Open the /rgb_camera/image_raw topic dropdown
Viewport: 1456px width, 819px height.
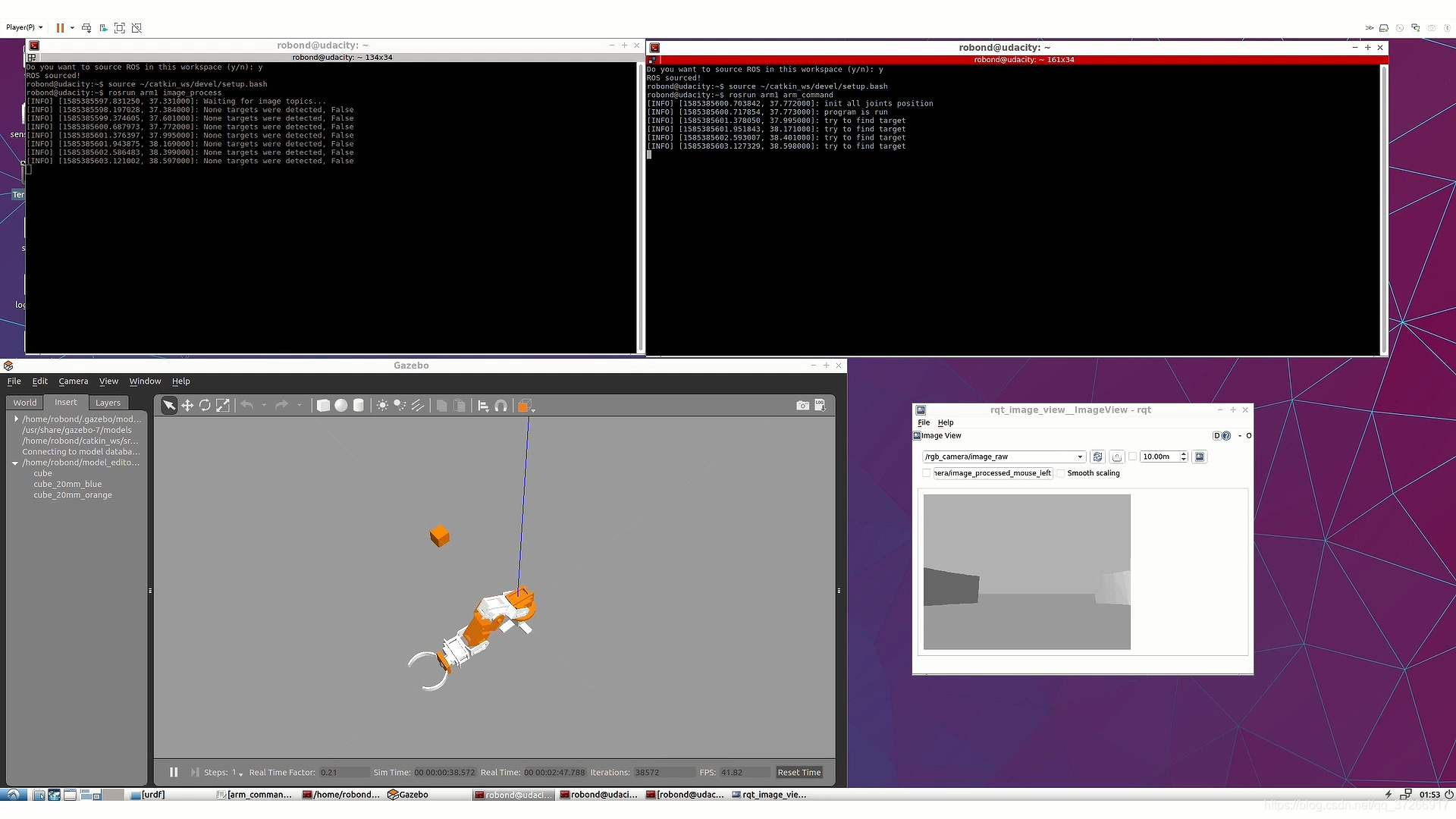(1080, 457)
